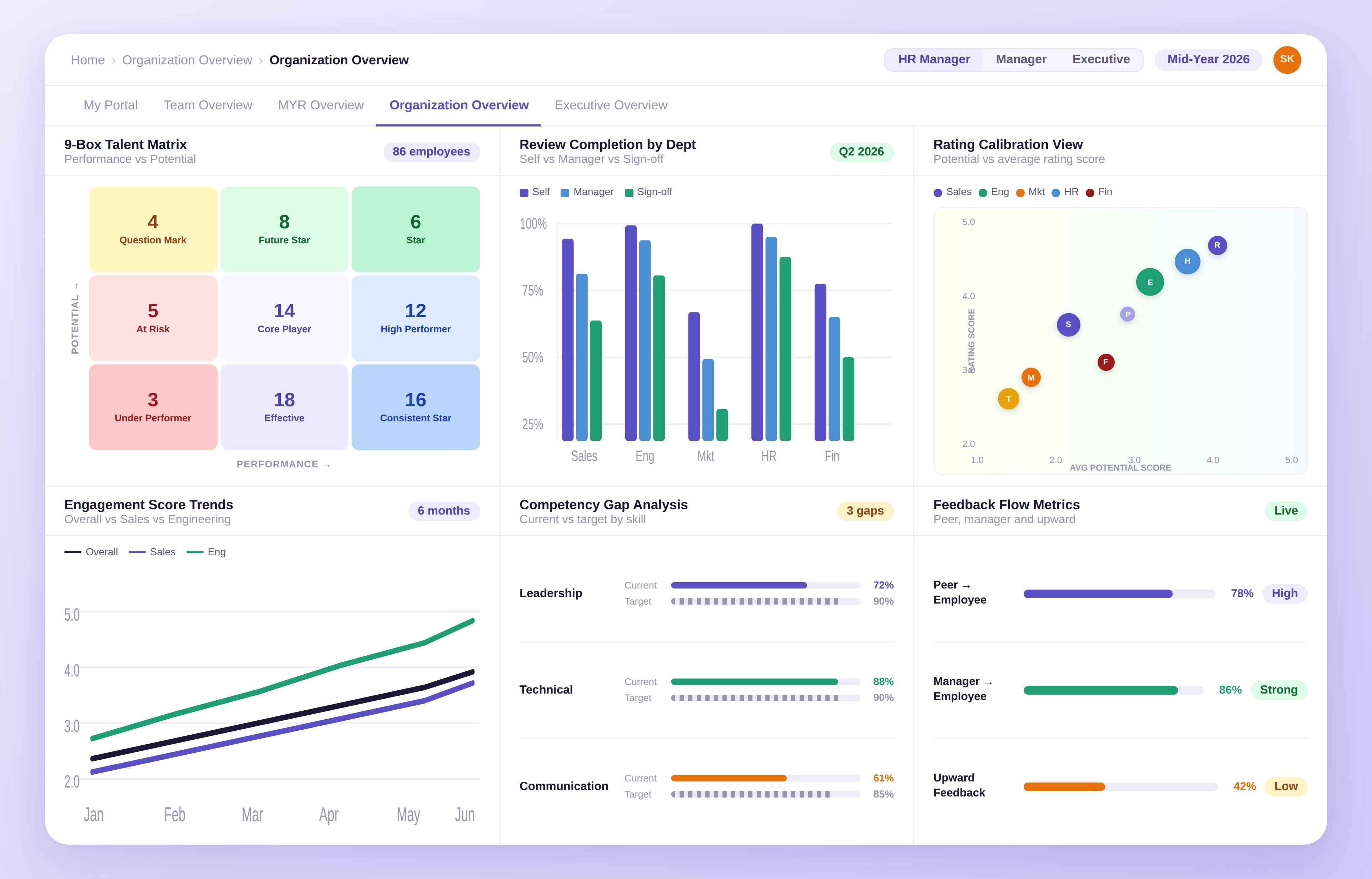The width and height of the screenshot is (1372, 879).
Task: Click the red F scatter bubble
Action: (1105, 362)
